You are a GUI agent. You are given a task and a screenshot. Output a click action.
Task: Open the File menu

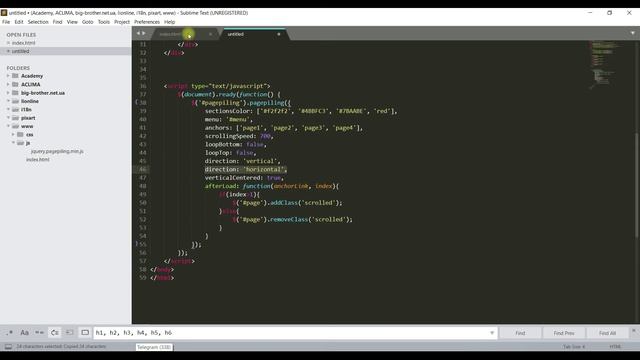tap(6, 22)
